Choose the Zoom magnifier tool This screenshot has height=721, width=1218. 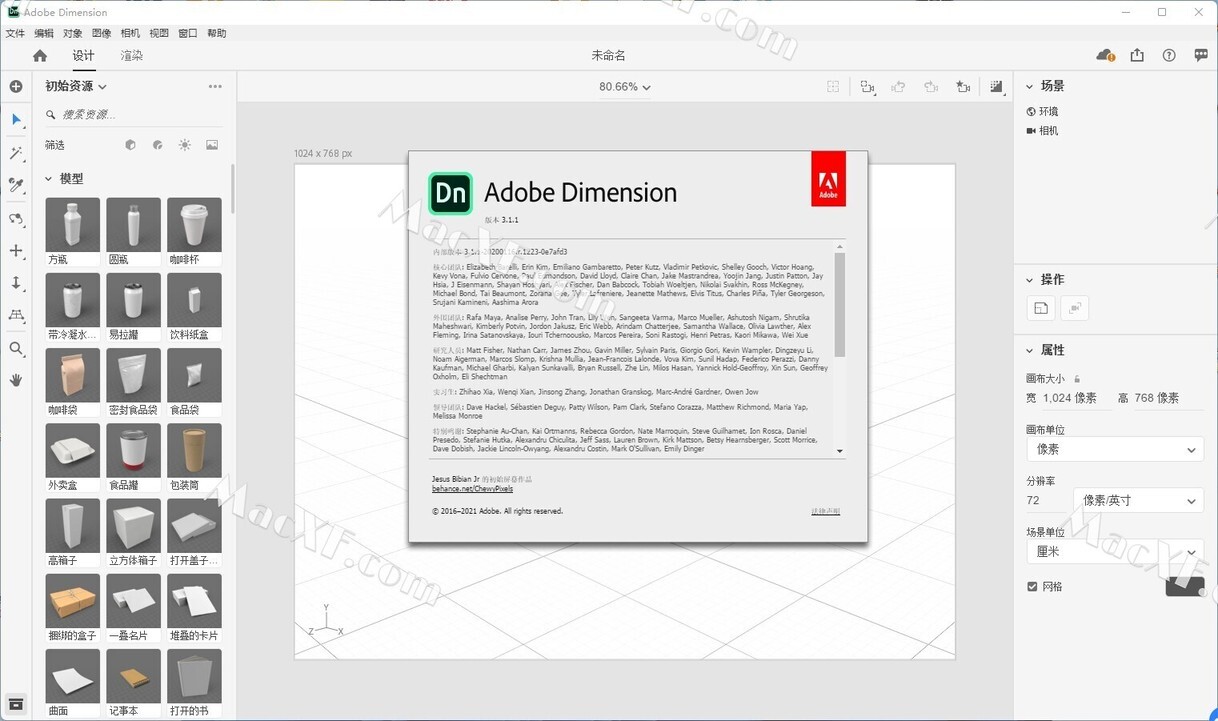16,349
